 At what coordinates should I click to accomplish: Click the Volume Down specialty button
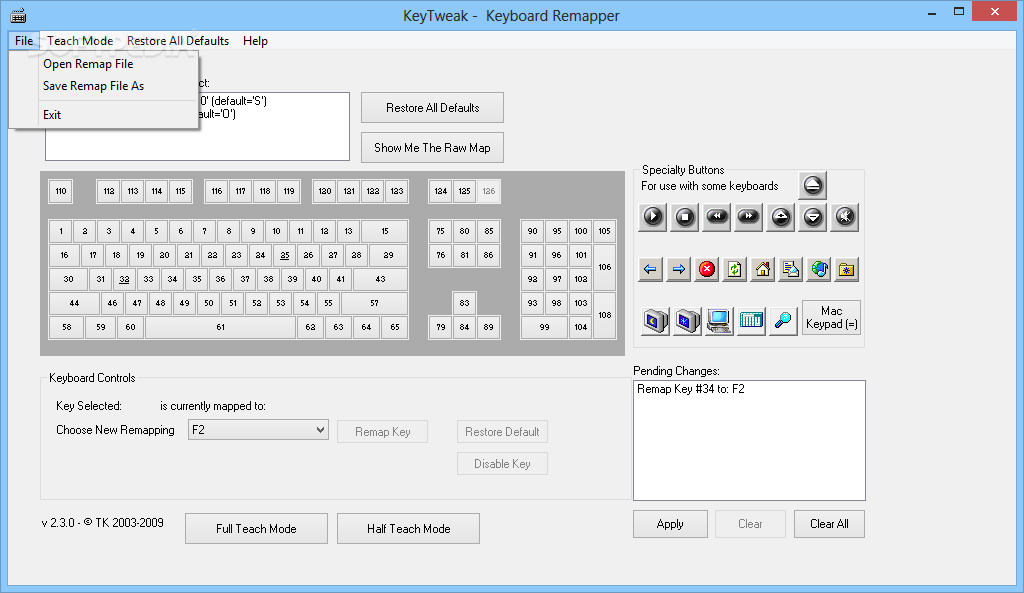tap(812, 217)
